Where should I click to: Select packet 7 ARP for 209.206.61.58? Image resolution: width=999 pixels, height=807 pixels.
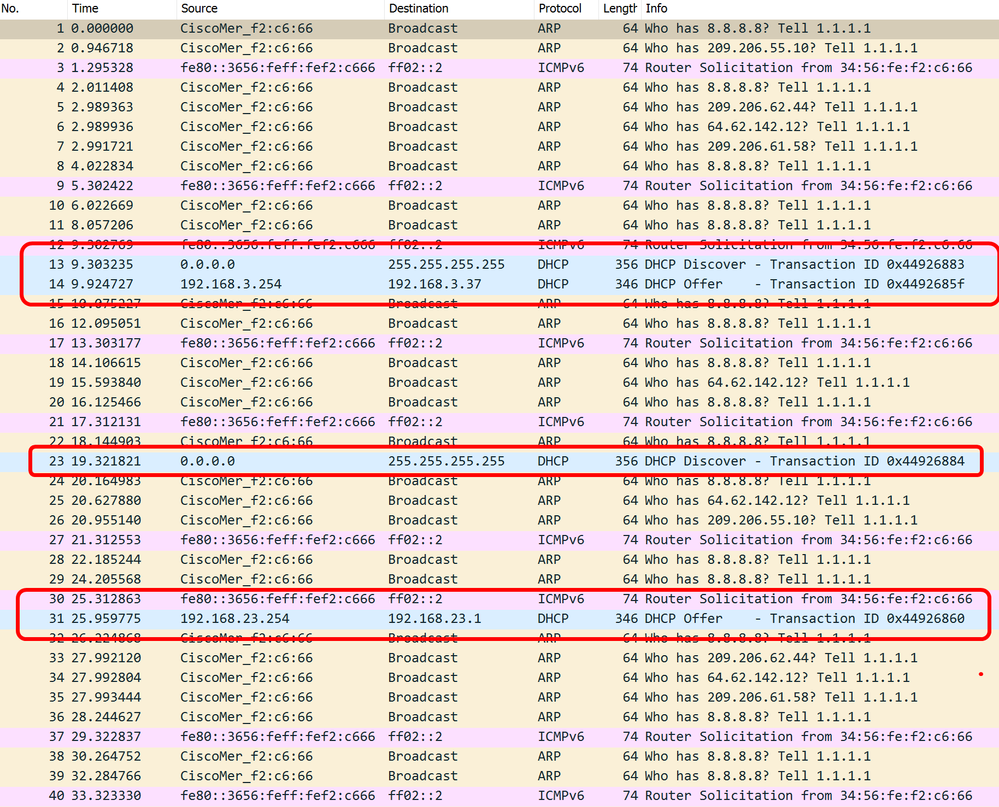pos(500,146)
